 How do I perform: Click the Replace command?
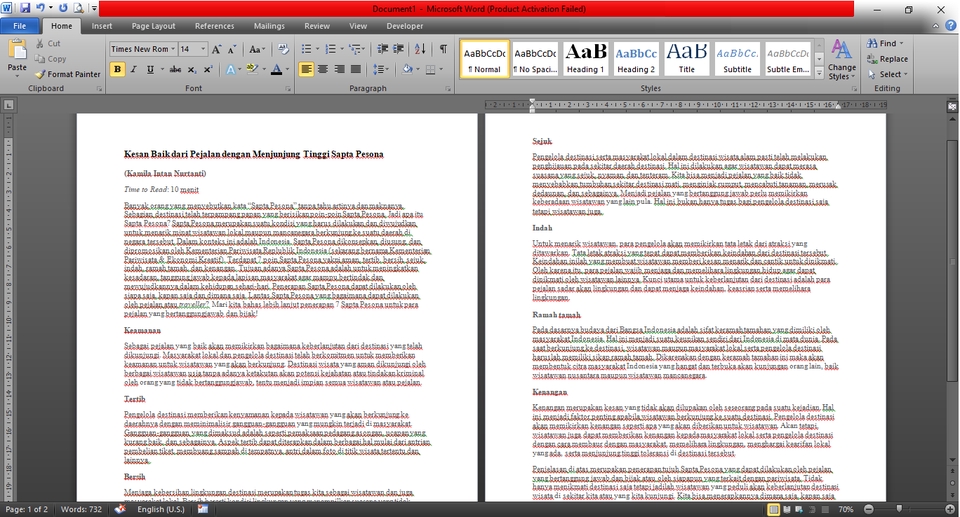click(887, 59)
